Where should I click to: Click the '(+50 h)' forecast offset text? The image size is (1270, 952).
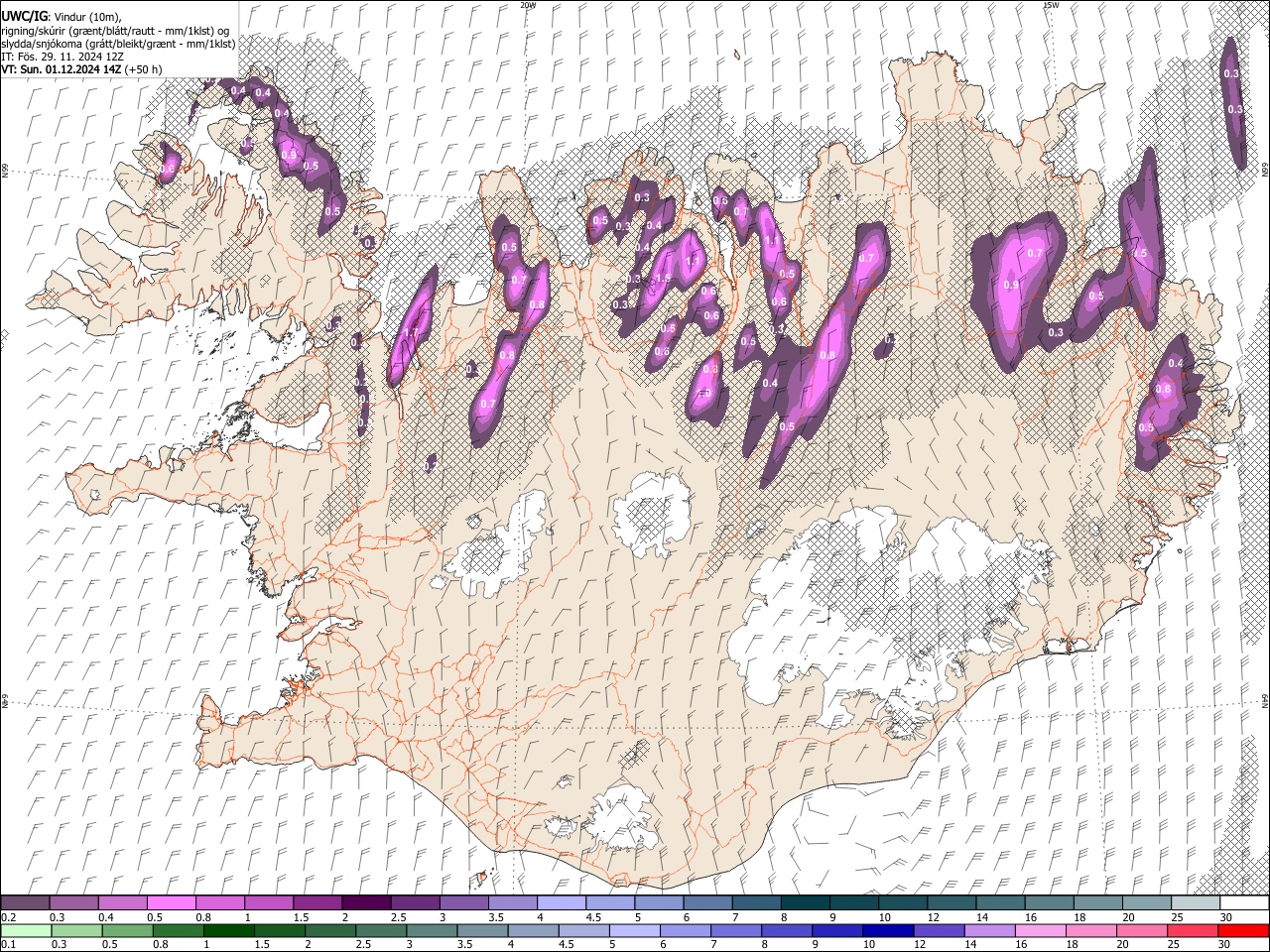coord(144,69)
